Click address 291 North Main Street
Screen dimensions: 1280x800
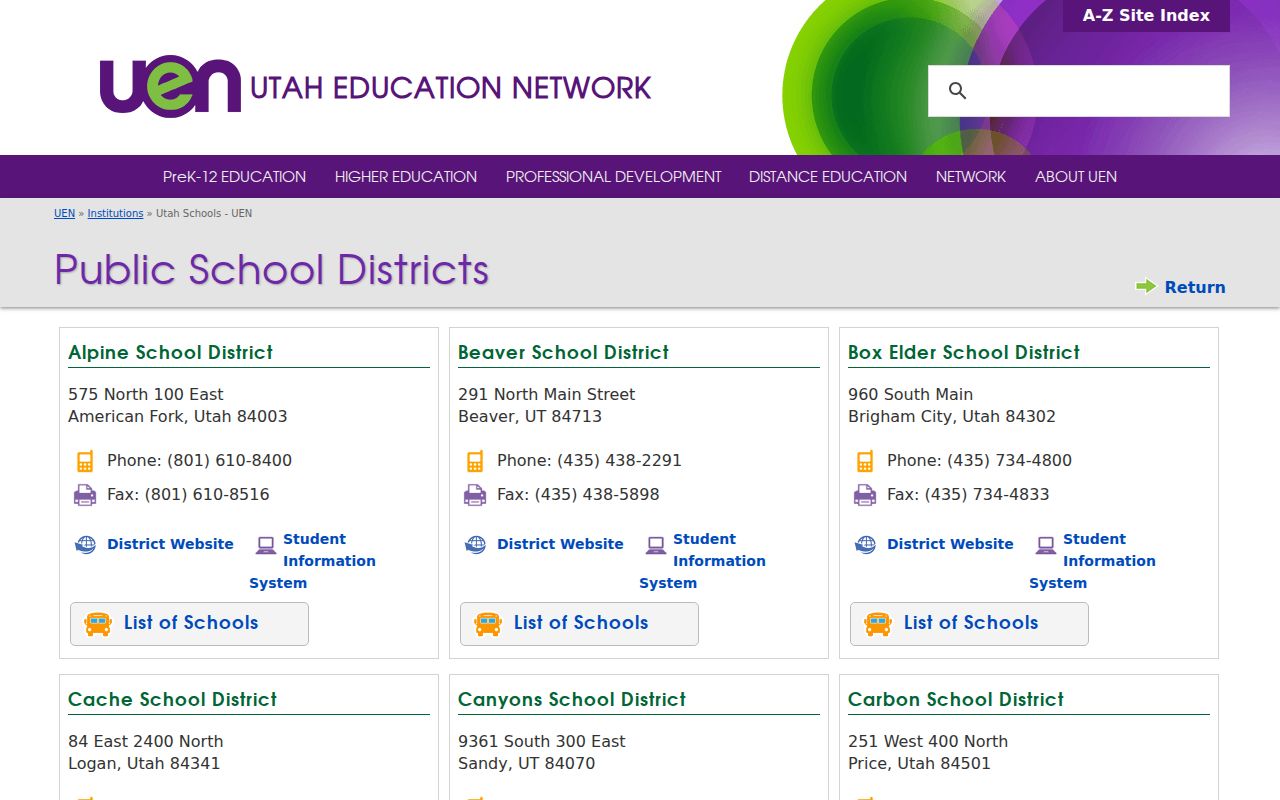point(546,394)
